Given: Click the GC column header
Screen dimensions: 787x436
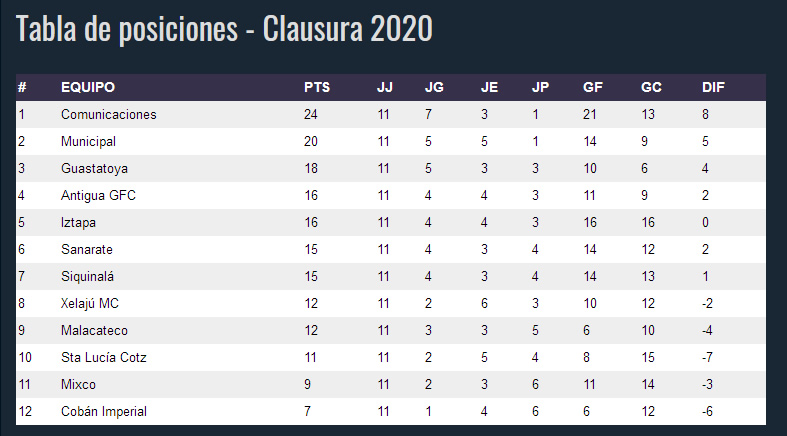Looking at the screenshot, I should pos(651,87).
